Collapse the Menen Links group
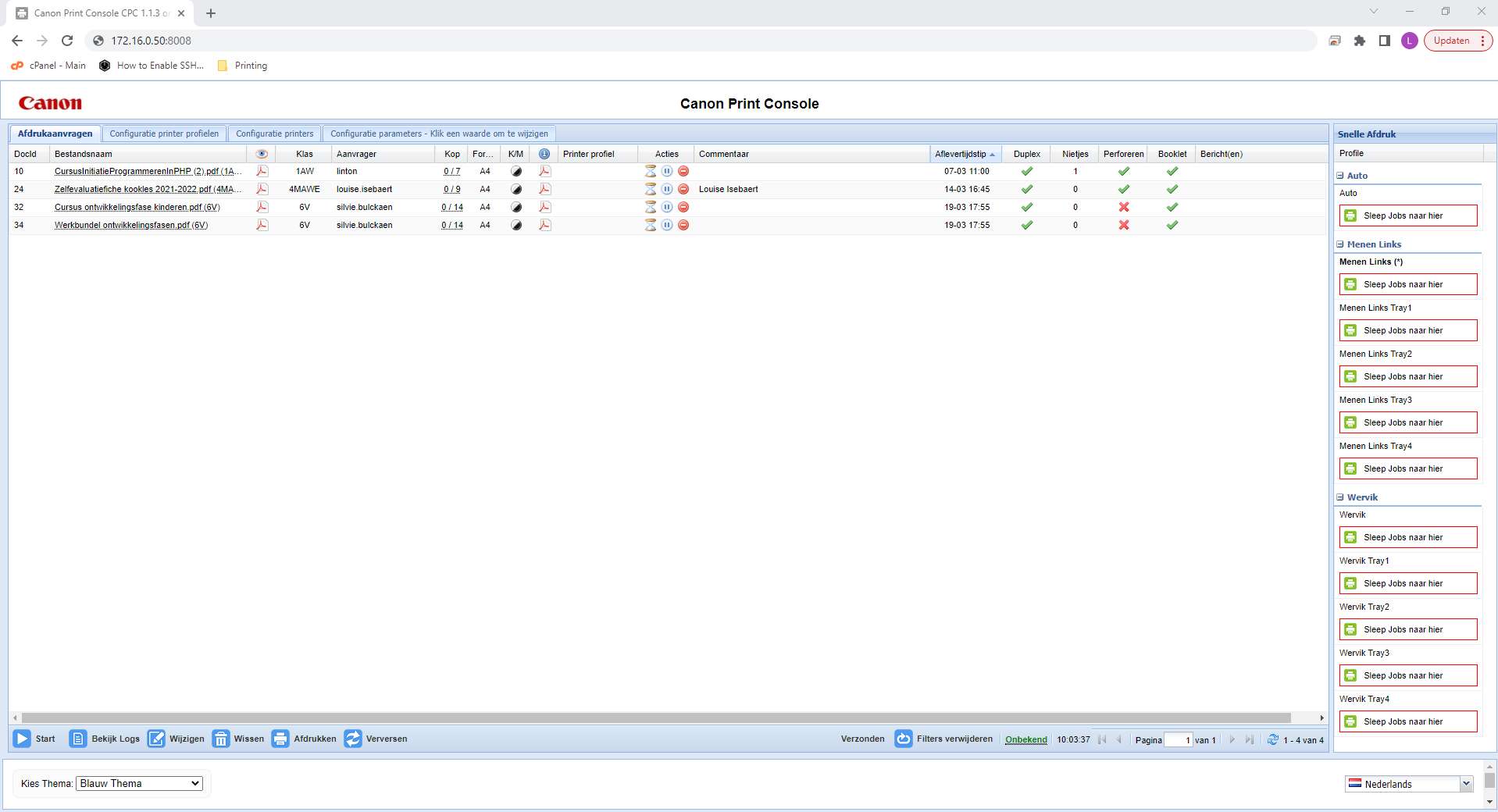The height and width of the screenshot is (812, 1498). [x=1340, y=244]
